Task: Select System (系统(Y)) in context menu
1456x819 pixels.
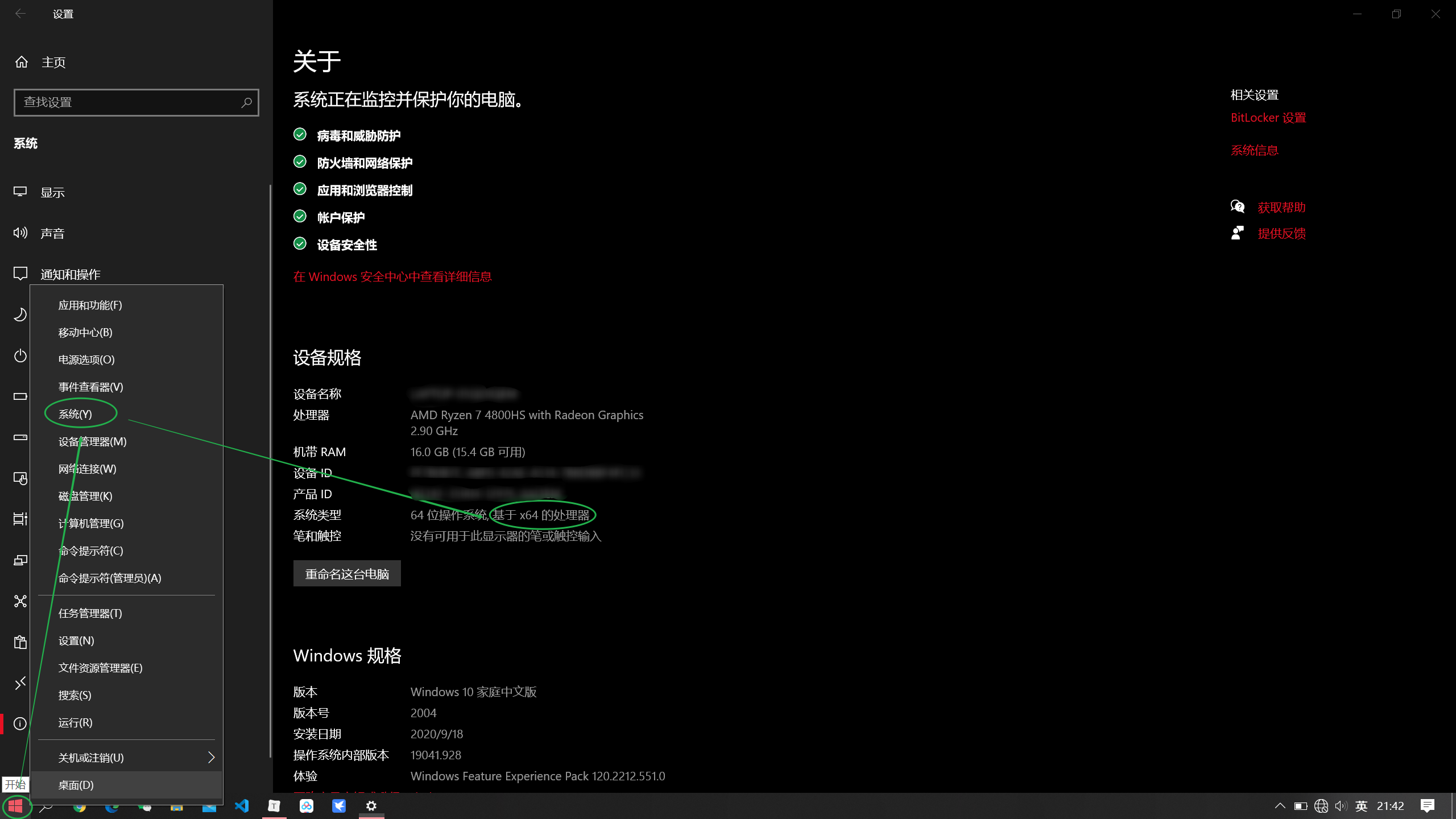Action: point(126,414)
